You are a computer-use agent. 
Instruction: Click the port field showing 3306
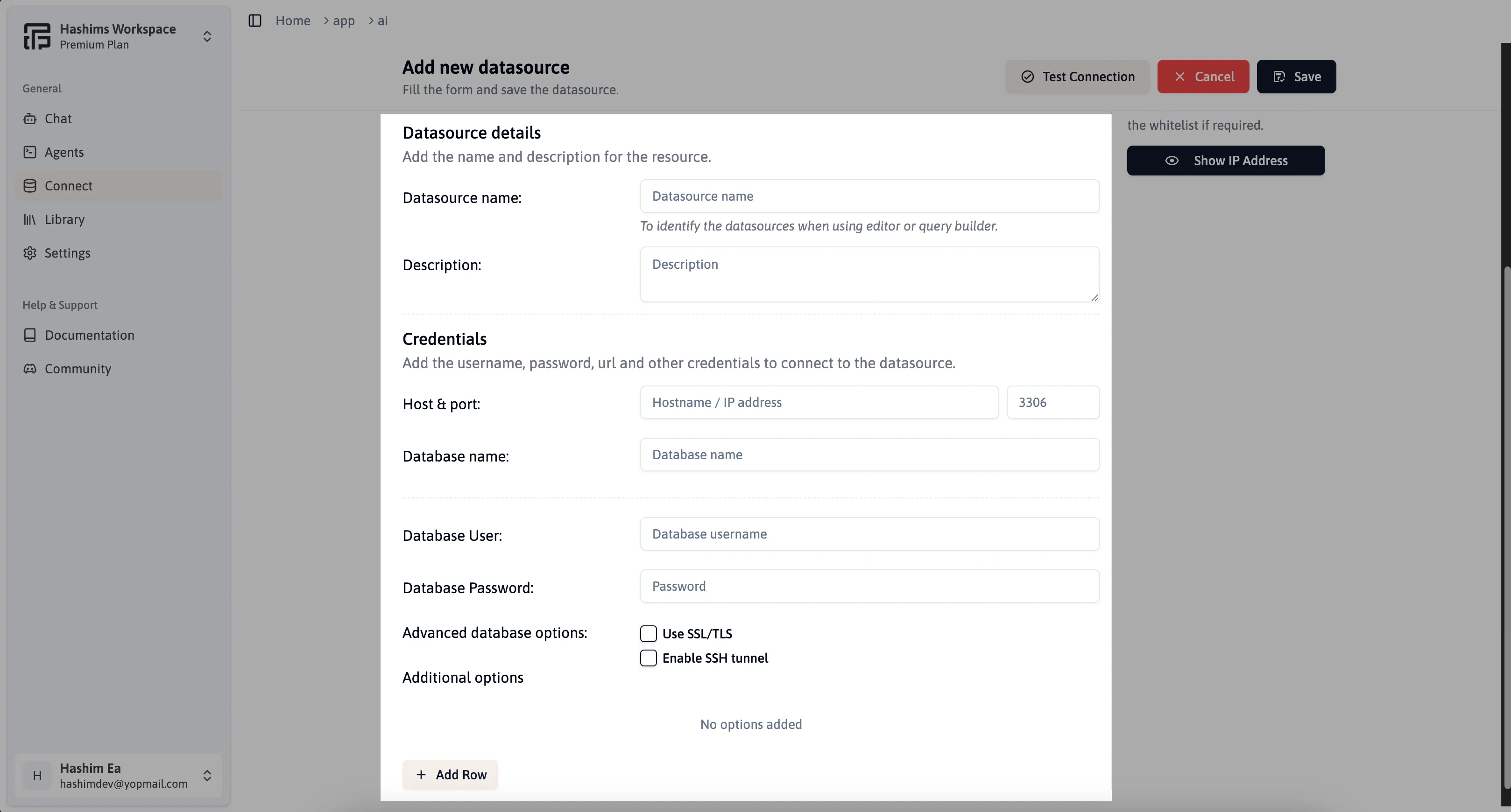pyautogui.click(x=1053, y=403)
